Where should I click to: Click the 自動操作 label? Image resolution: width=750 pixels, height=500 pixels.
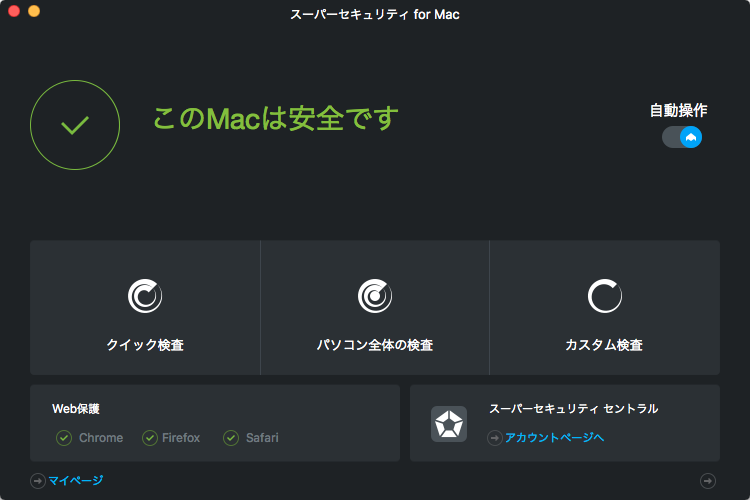pos(678,111)
